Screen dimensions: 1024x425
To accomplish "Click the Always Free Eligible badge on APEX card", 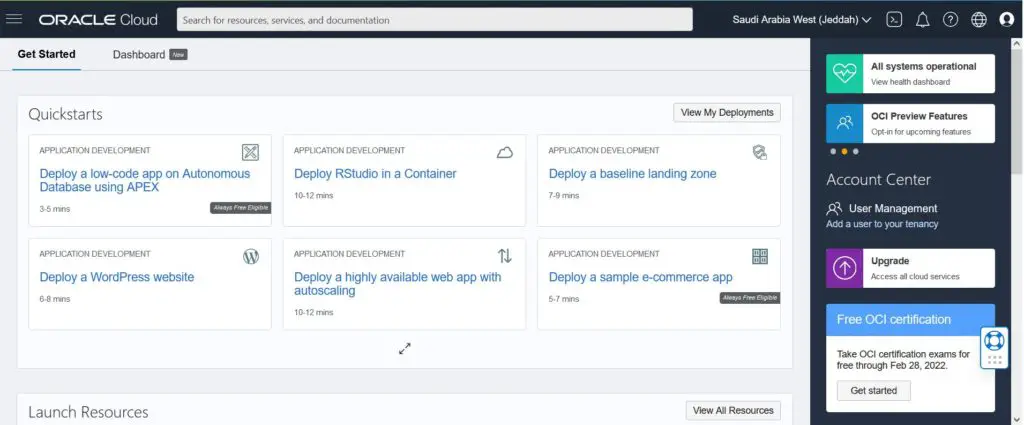I will [x=240, y=208].
